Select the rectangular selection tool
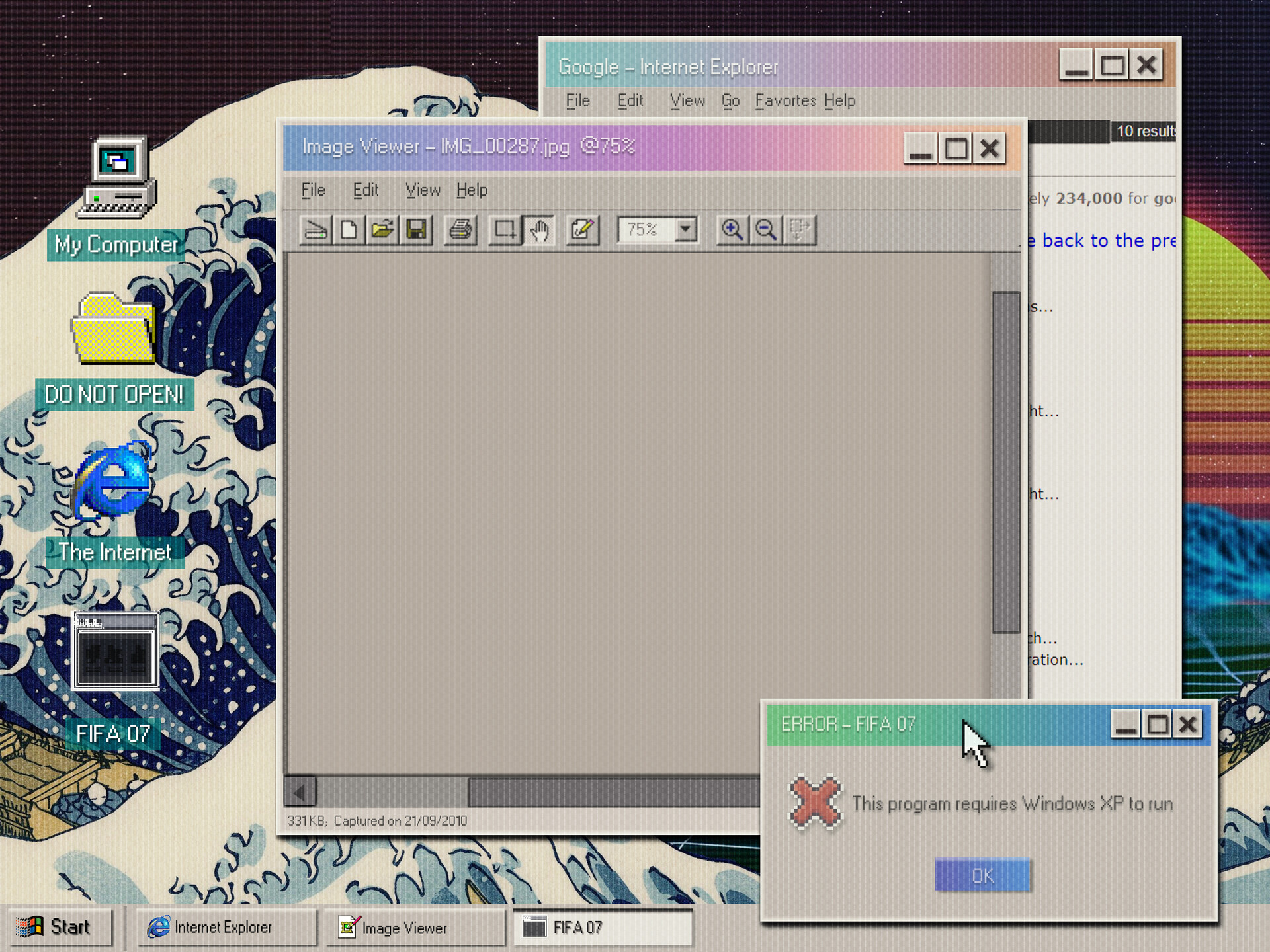The image size is (1270, 952). (x=505, y=230)
